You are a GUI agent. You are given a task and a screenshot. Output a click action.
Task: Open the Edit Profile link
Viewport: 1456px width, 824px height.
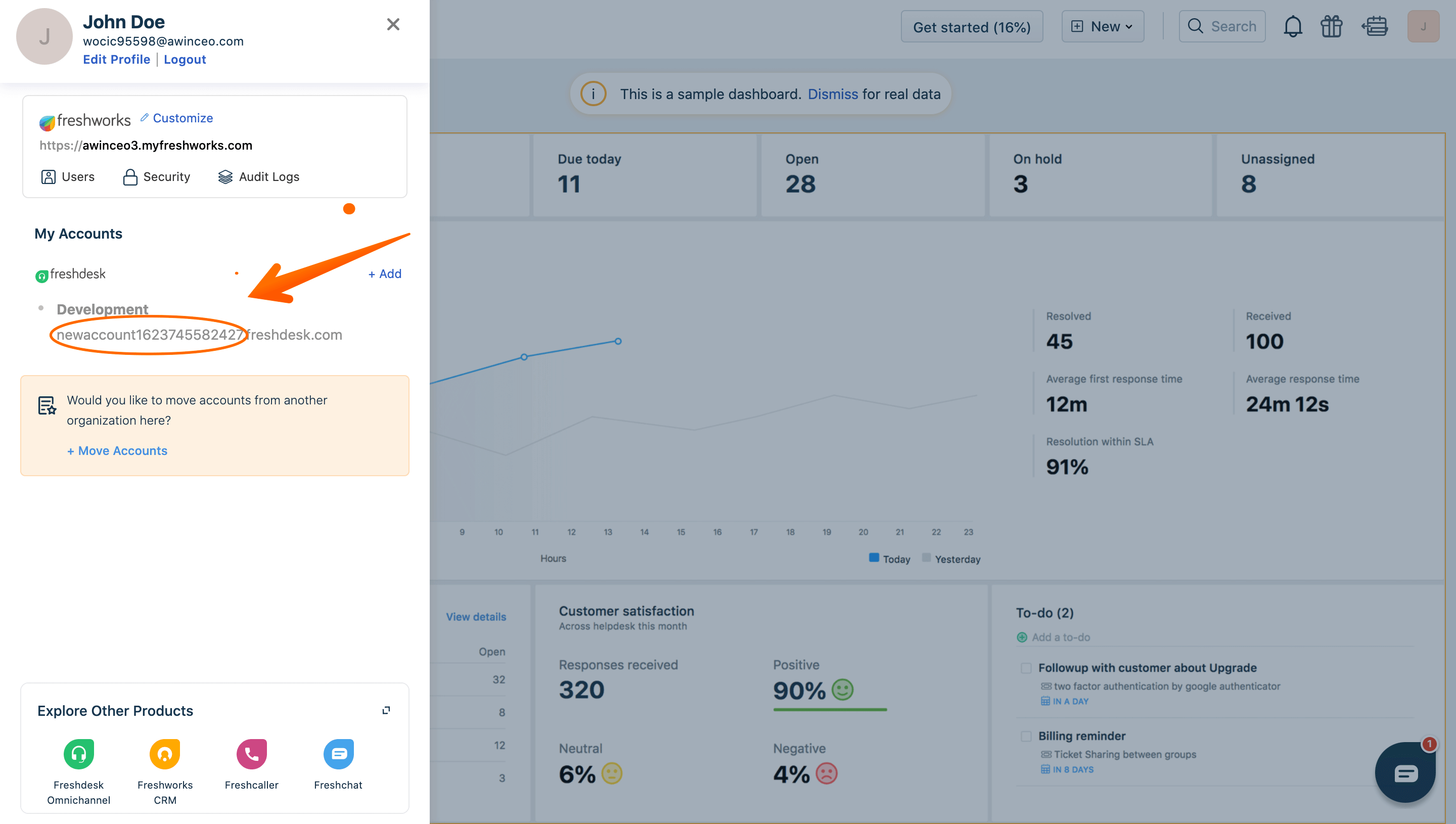[x=116, y=60]
